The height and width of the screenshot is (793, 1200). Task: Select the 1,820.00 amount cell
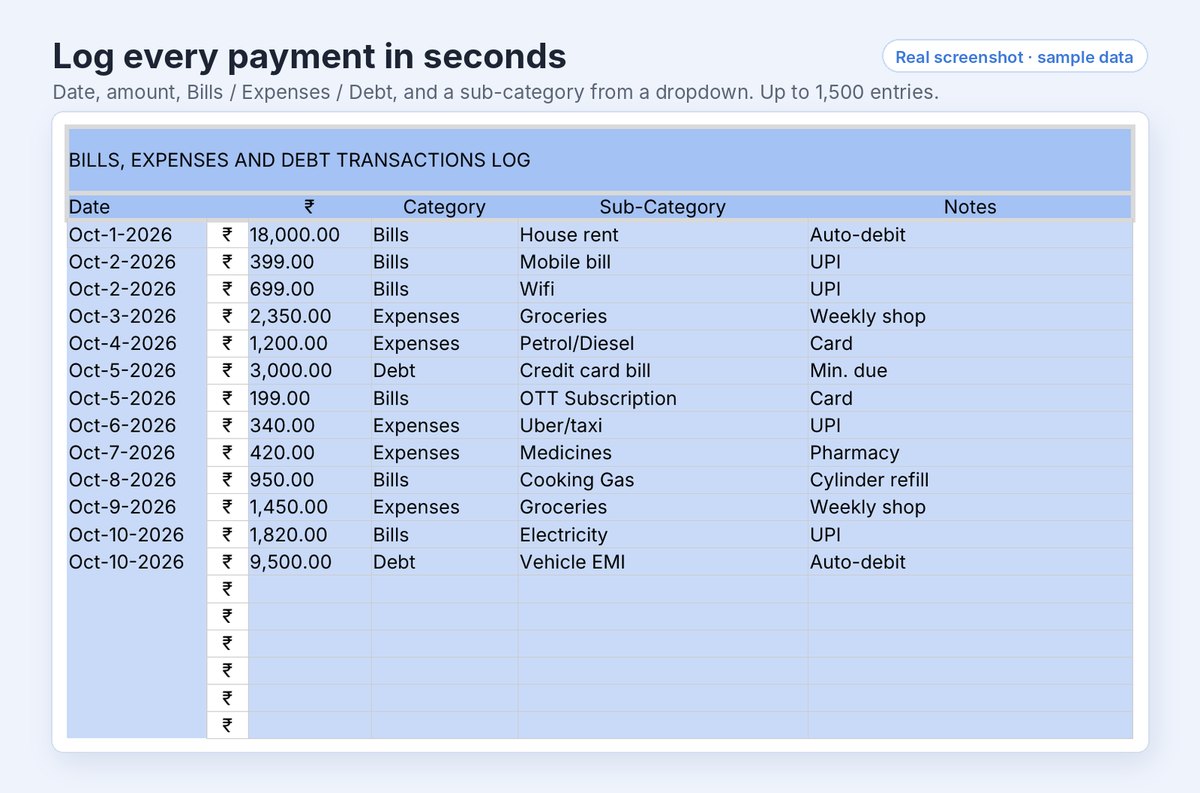click(x=309, y=535)
